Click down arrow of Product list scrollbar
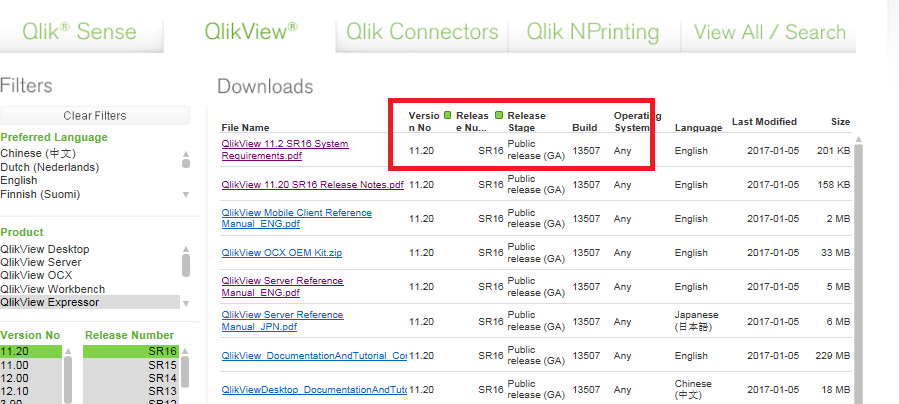The image size is (899, 404). [x=186, y=303]
